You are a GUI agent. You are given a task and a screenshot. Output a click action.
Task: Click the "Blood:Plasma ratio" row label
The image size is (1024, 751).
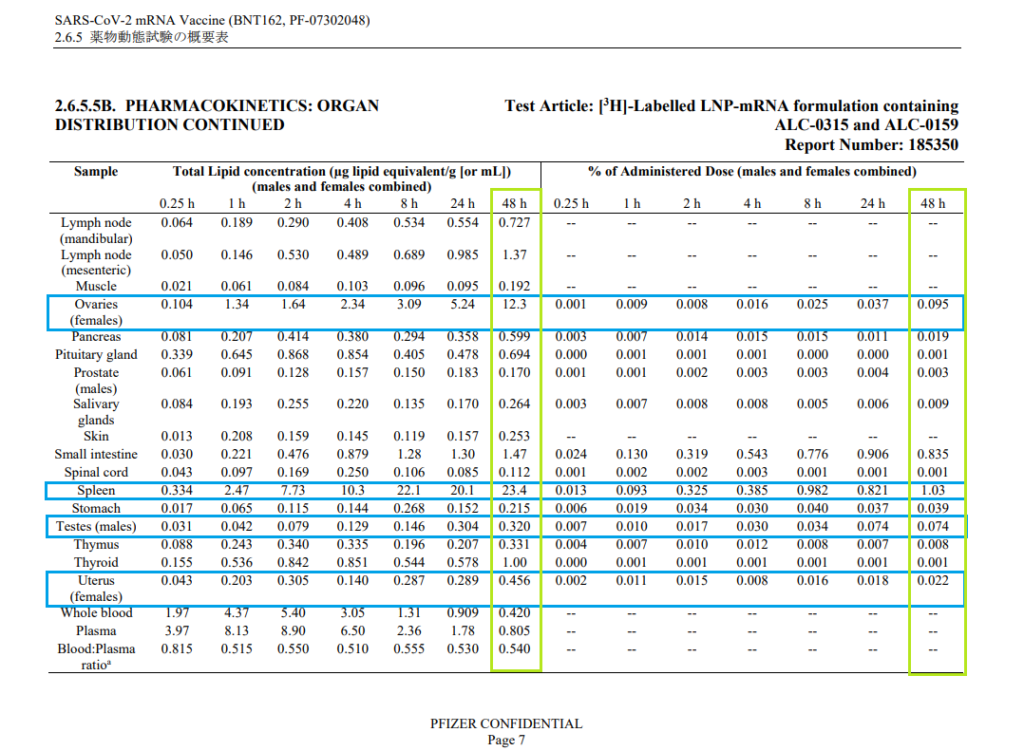tap(96, 657)
